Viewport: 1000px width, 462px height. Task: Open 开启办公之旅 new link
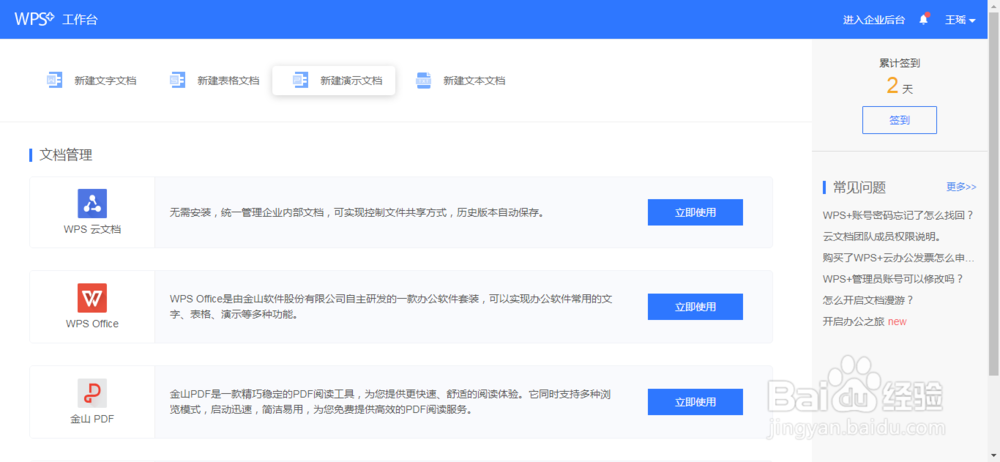click(x=864, y=322)
